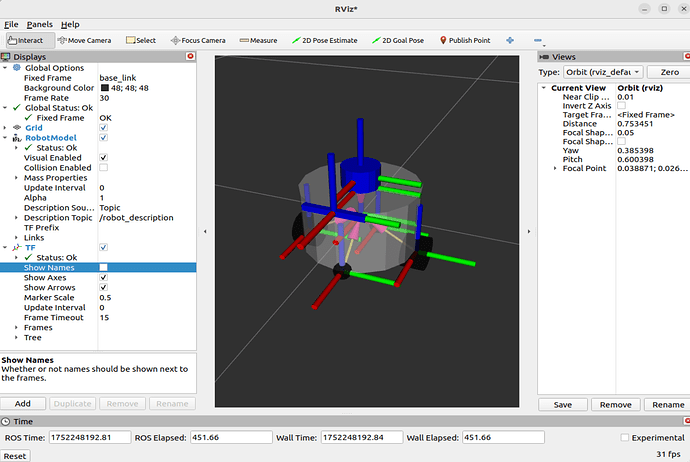Activate the 2D Goal Pose tool

click(398, 40)
